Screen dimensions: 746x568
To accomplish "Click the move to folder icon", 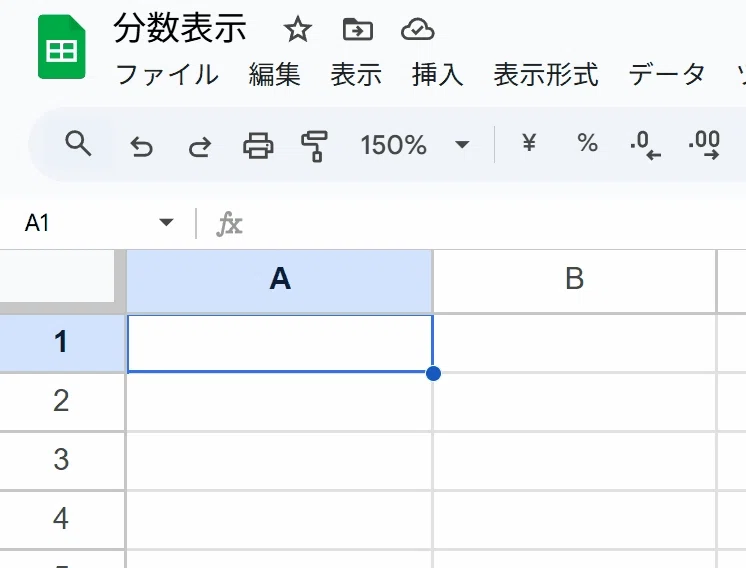I will click(x=358, y=29).
